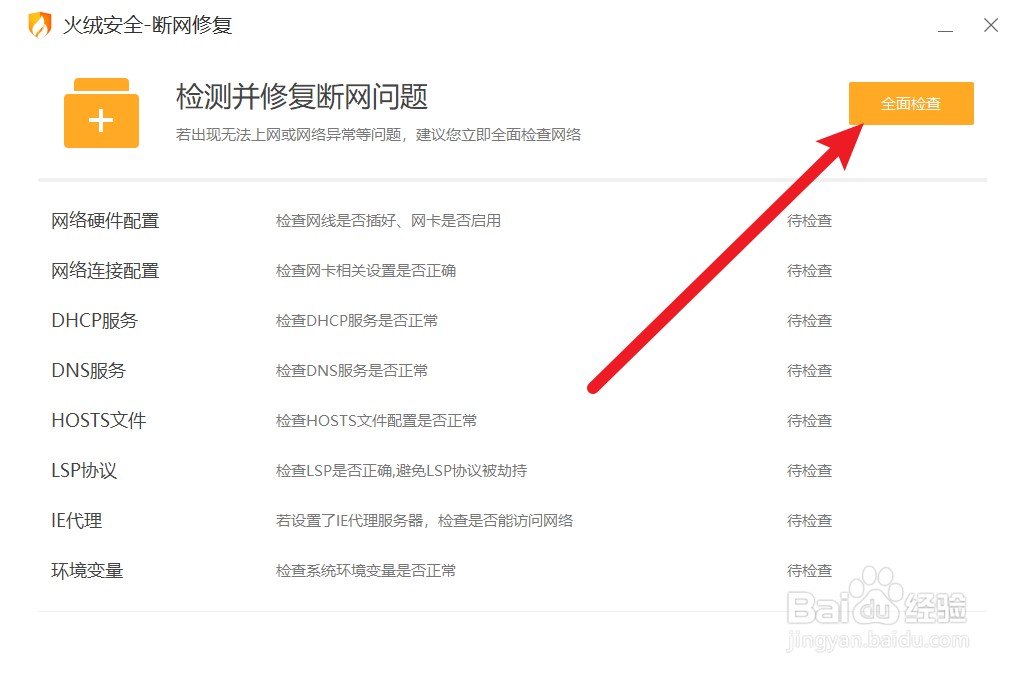
Task: Select the 环境变量 check item
Action: (88, 570)
